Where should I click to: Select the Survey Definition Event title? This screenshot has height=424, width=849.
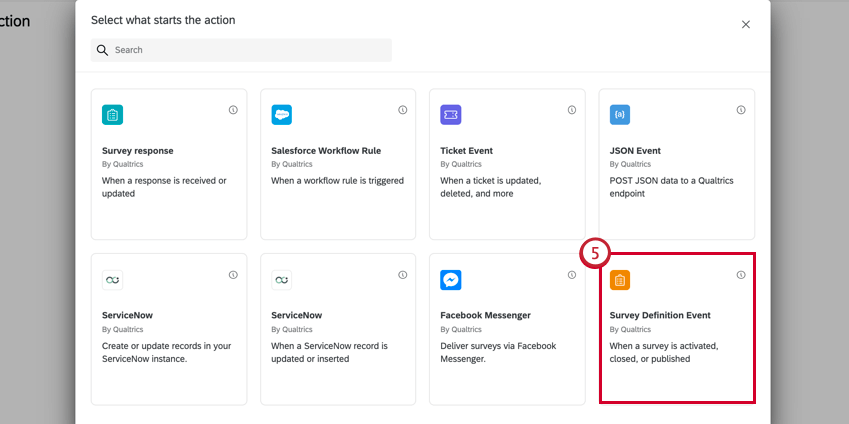point(660,315)
